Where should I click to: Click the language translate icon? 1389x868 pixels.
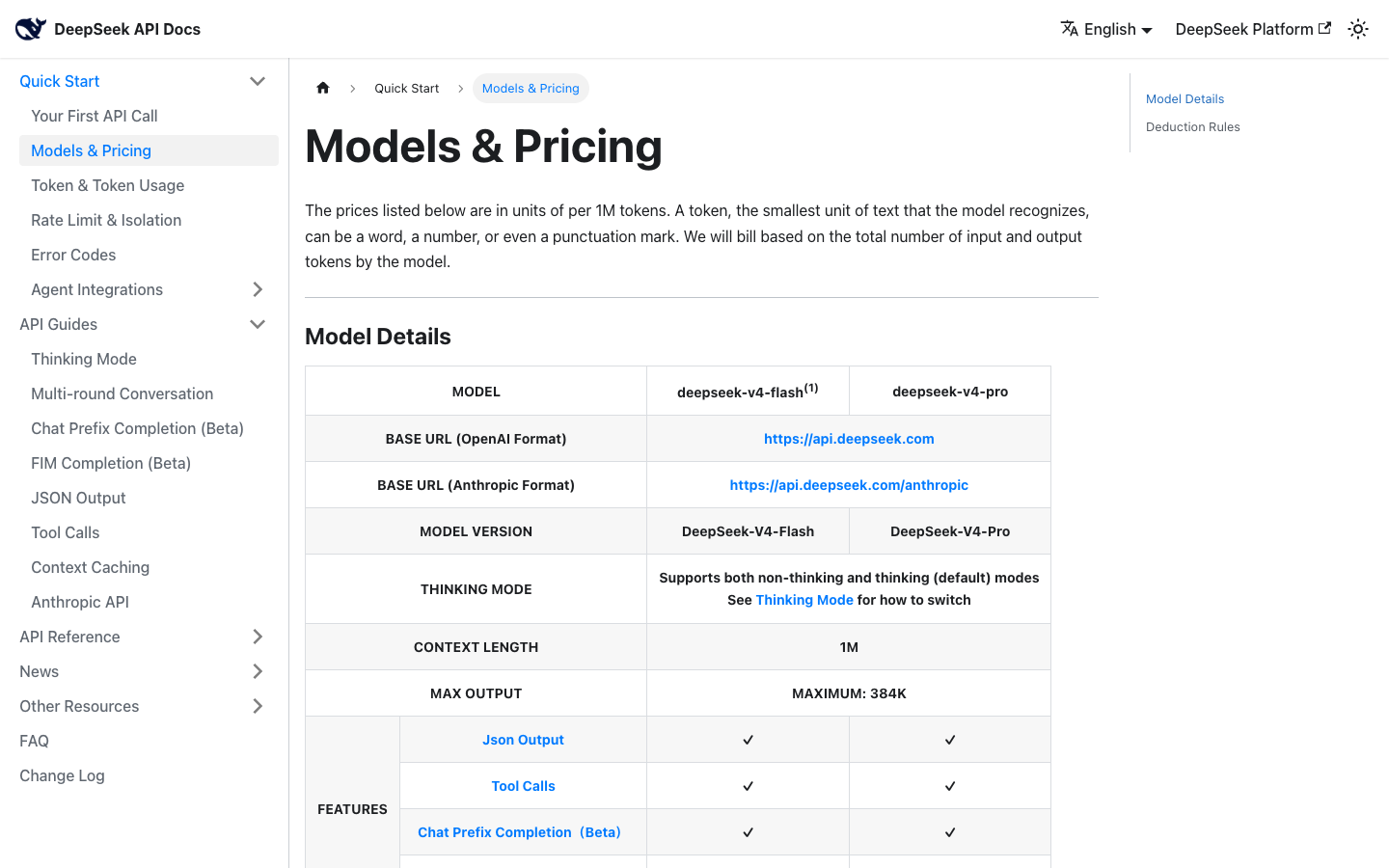pyautogui.click(x=1069, y=29)
